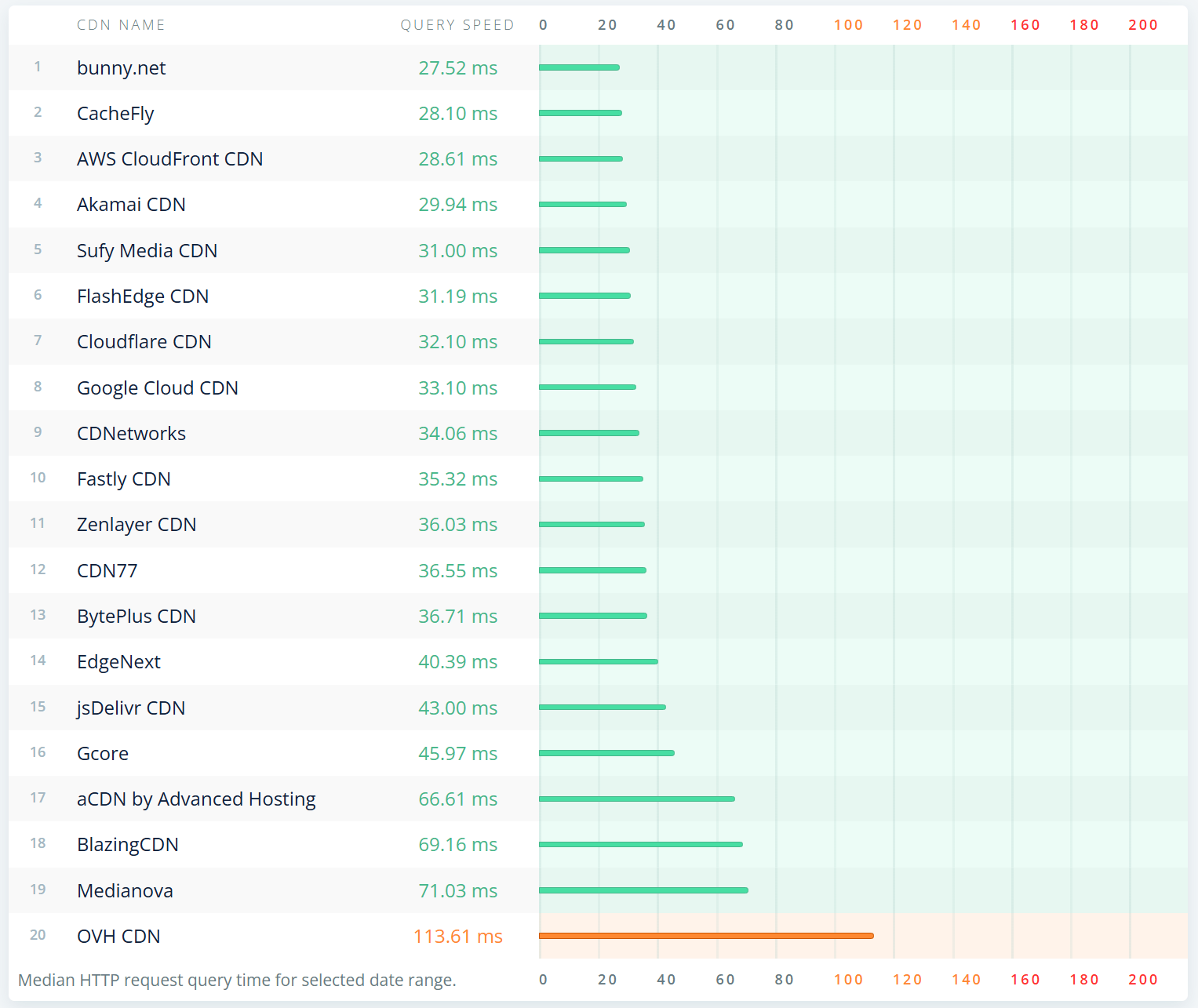Select Gcore in the table

[103, 754]
